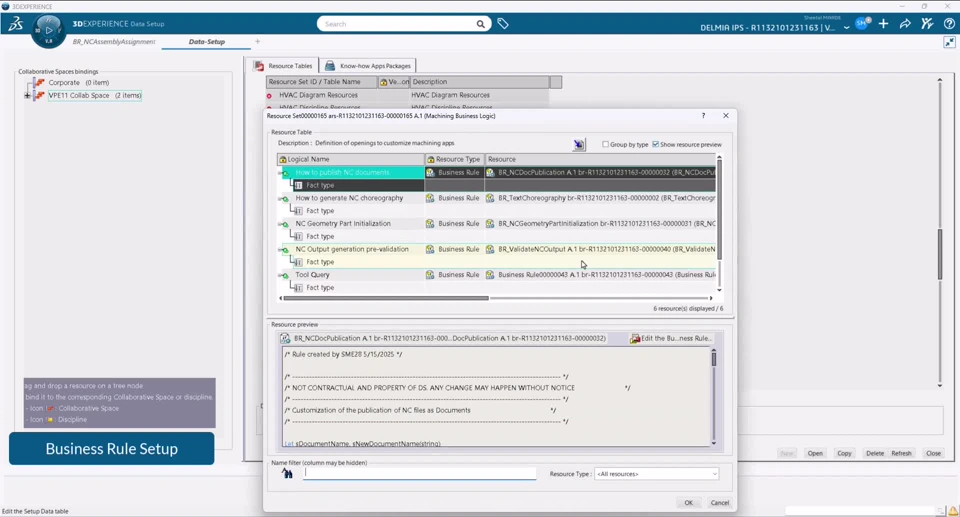The width and height of the screenshot is (960, 517).
Task: Click the plus add icon in top bar
Action: pyautogui.click(x=883, y=23)
